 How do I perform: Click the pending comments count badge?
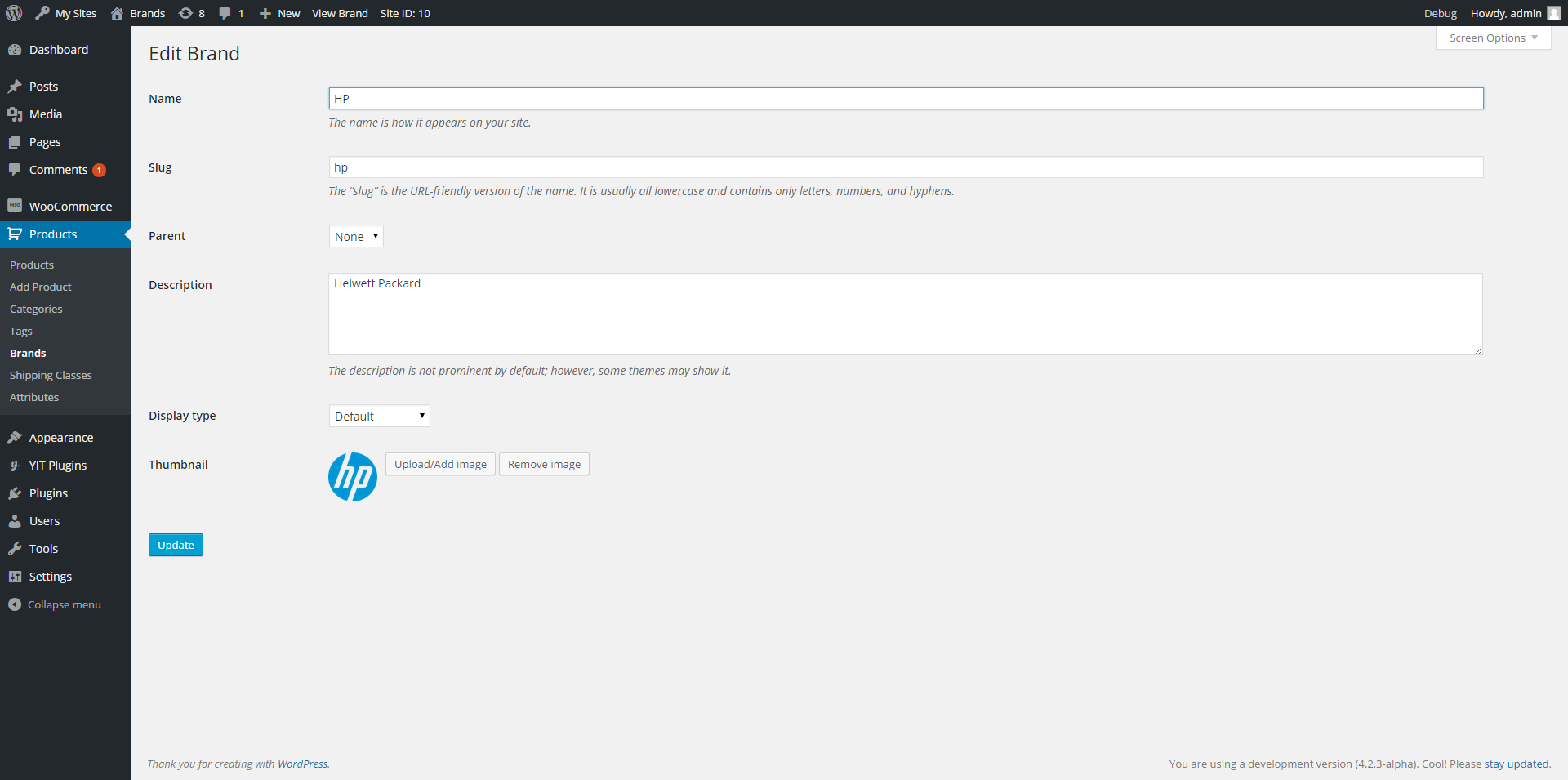point(99,171)
